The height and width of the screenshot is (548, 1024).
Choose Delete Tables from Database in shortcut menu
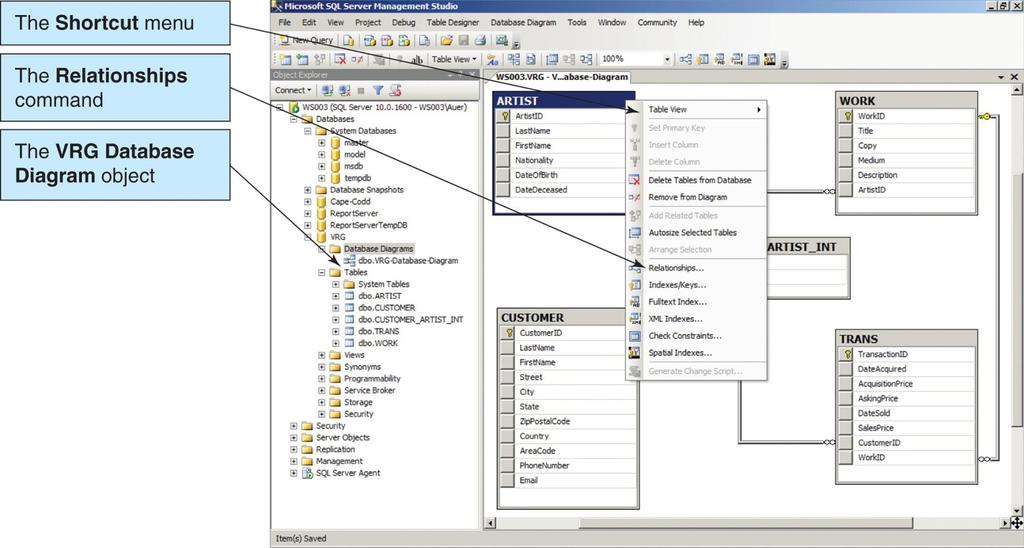pos(696,180)
